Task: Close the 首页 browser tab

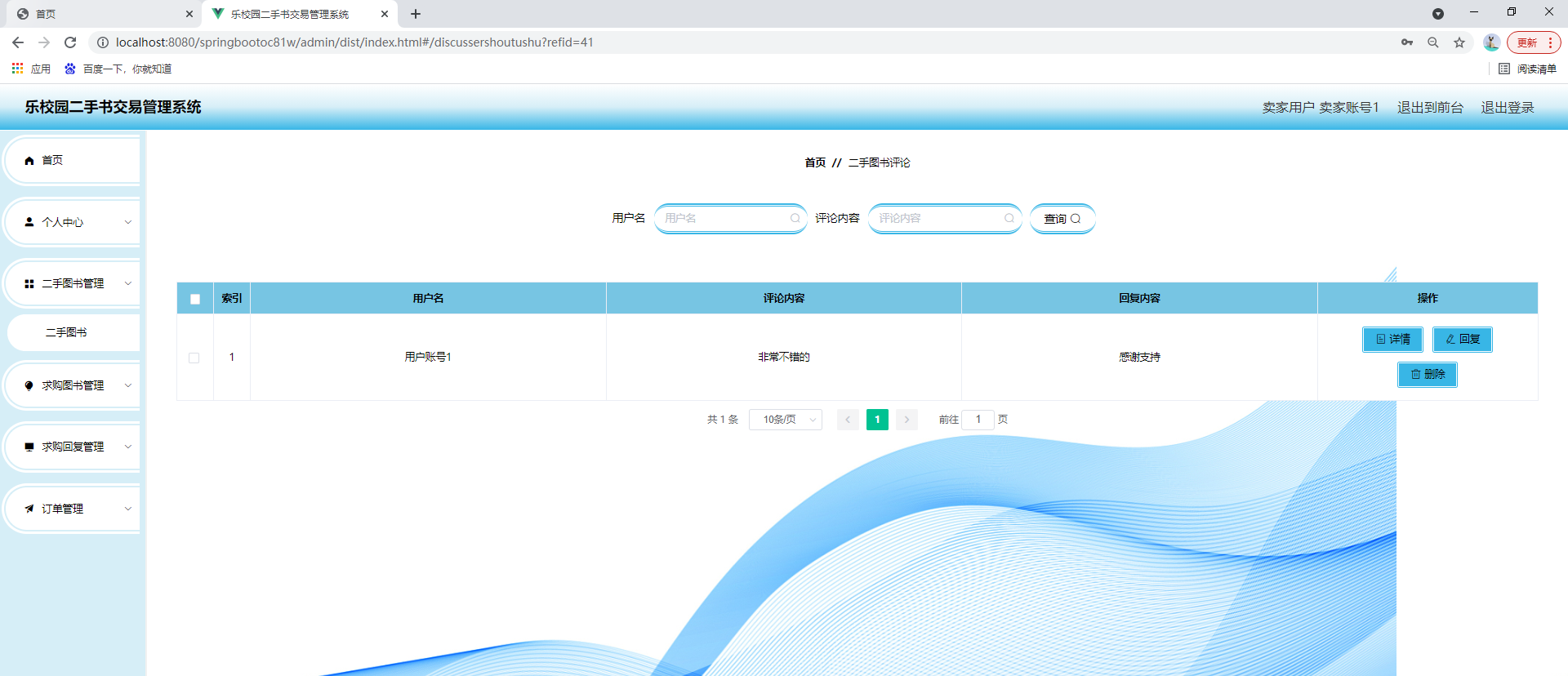Action: pos(189,14)
